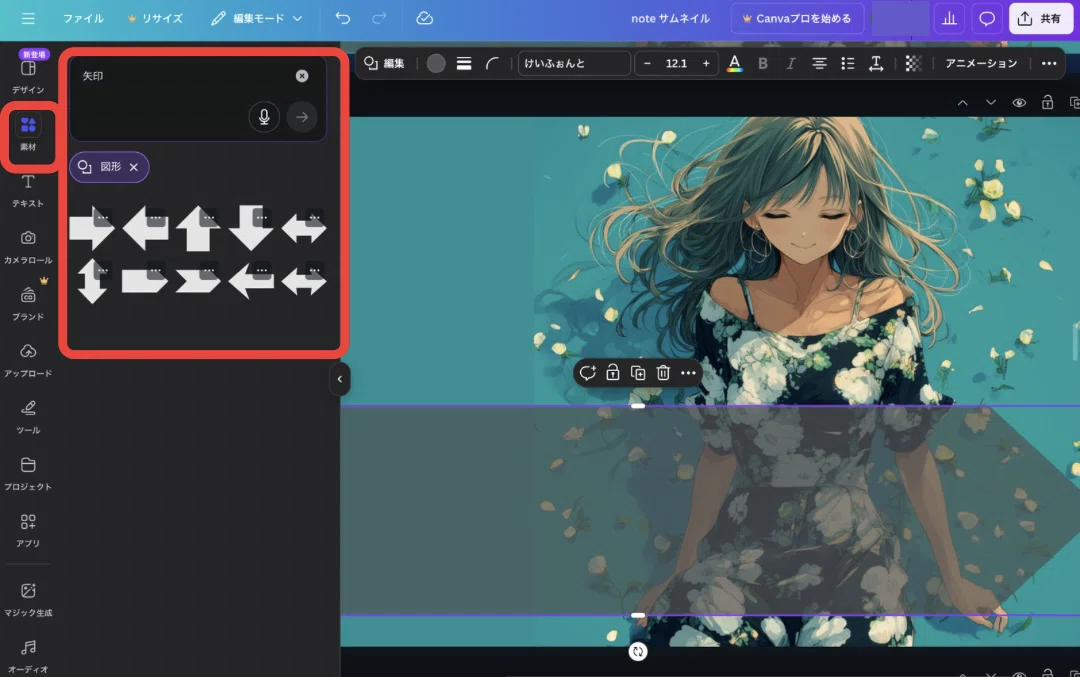1080x677 pixels.
Task: Open the テキスト sidebar tab
Action: point(28,190)
